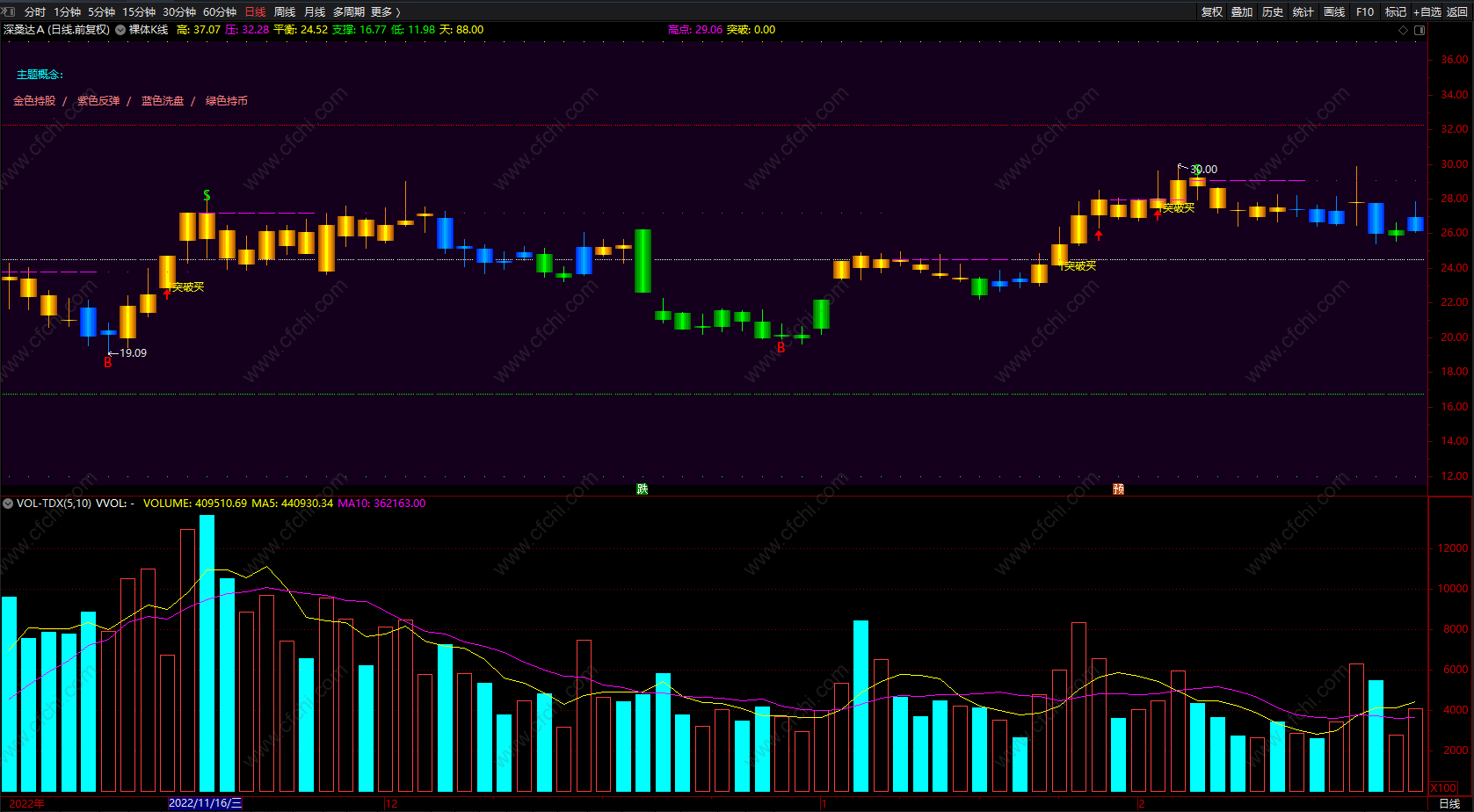
Task: Switch to the 月线 monthly tab
Action: tap(314, 11)
